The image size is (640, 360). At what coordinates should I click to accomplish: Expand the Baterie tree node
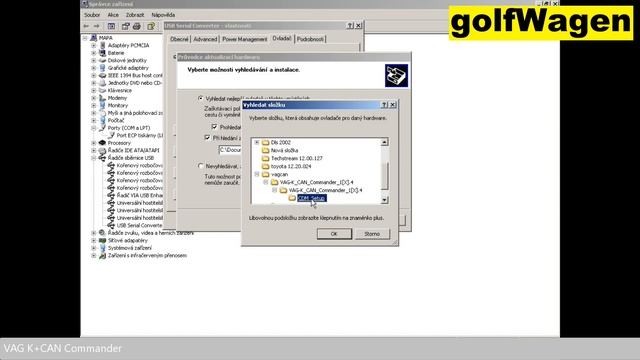pos(94,53)
